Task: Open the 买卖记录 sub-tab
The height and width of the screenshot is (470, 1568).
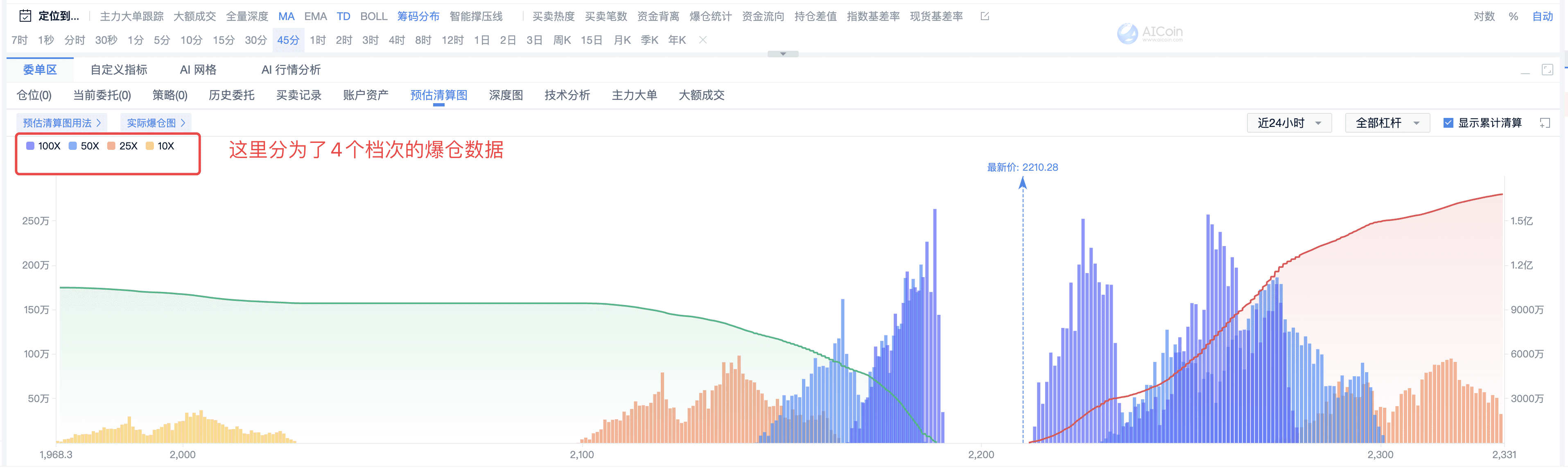Action: click(299, 95)
